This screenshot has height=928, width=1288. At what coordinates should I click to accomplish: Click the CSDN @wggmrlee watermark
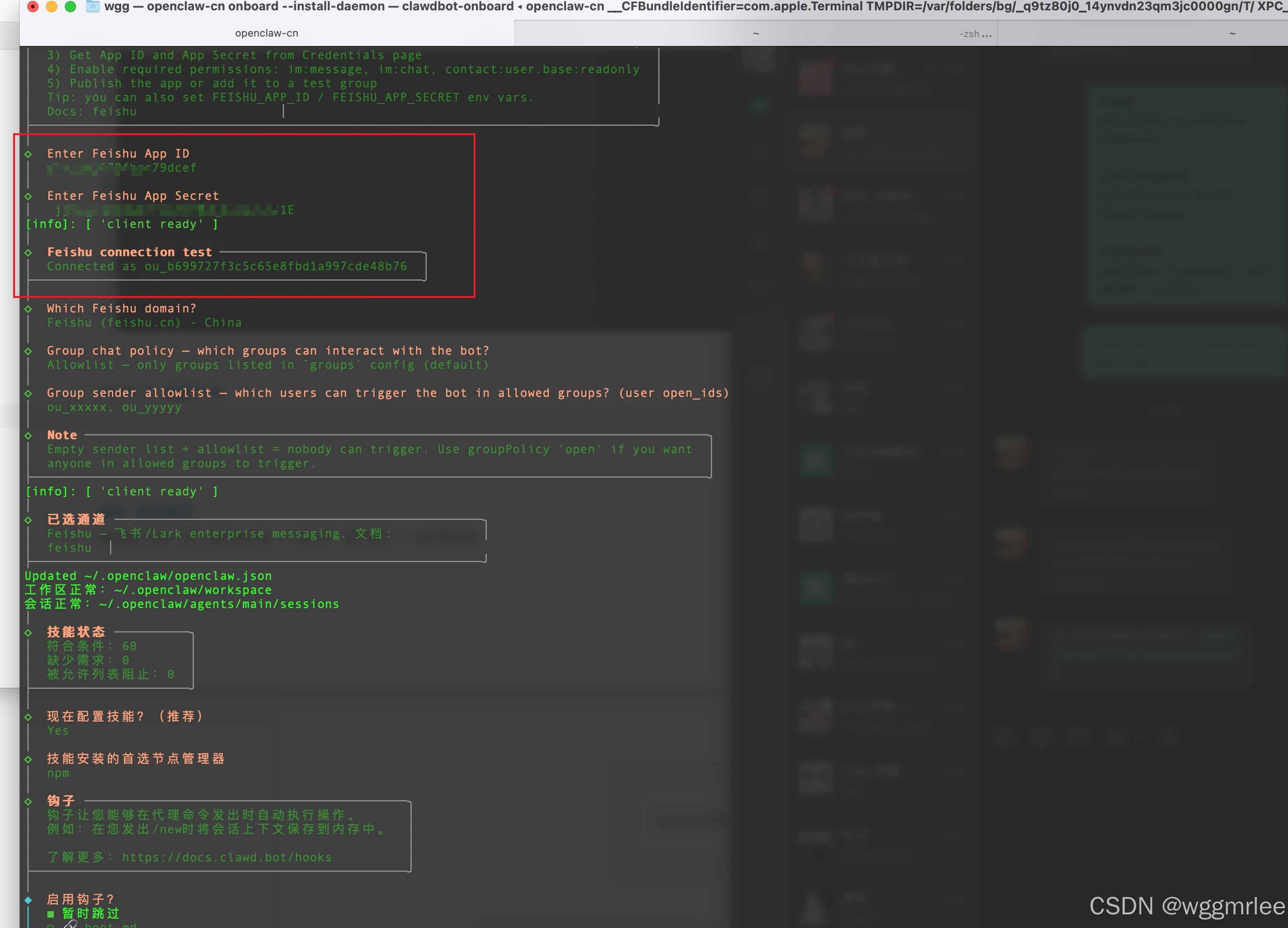click(x=1186, y=905)
